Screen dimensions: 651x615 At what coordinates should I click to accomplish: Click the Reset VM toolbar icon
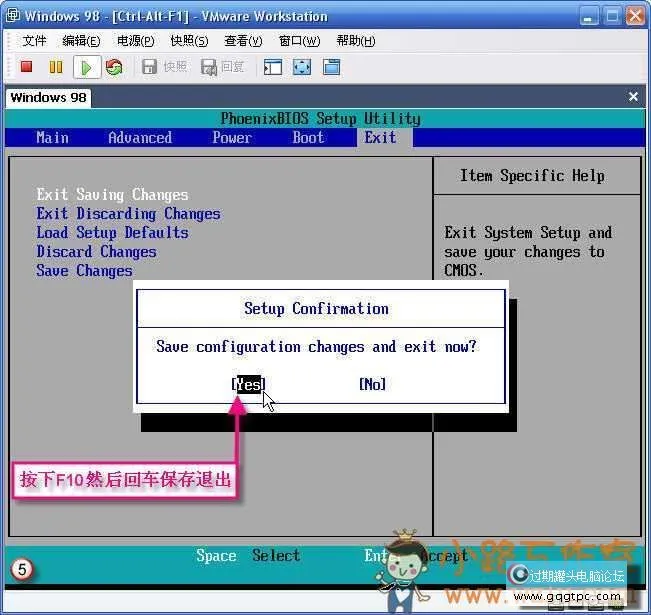pyautogui.click(x=114, y=66)
